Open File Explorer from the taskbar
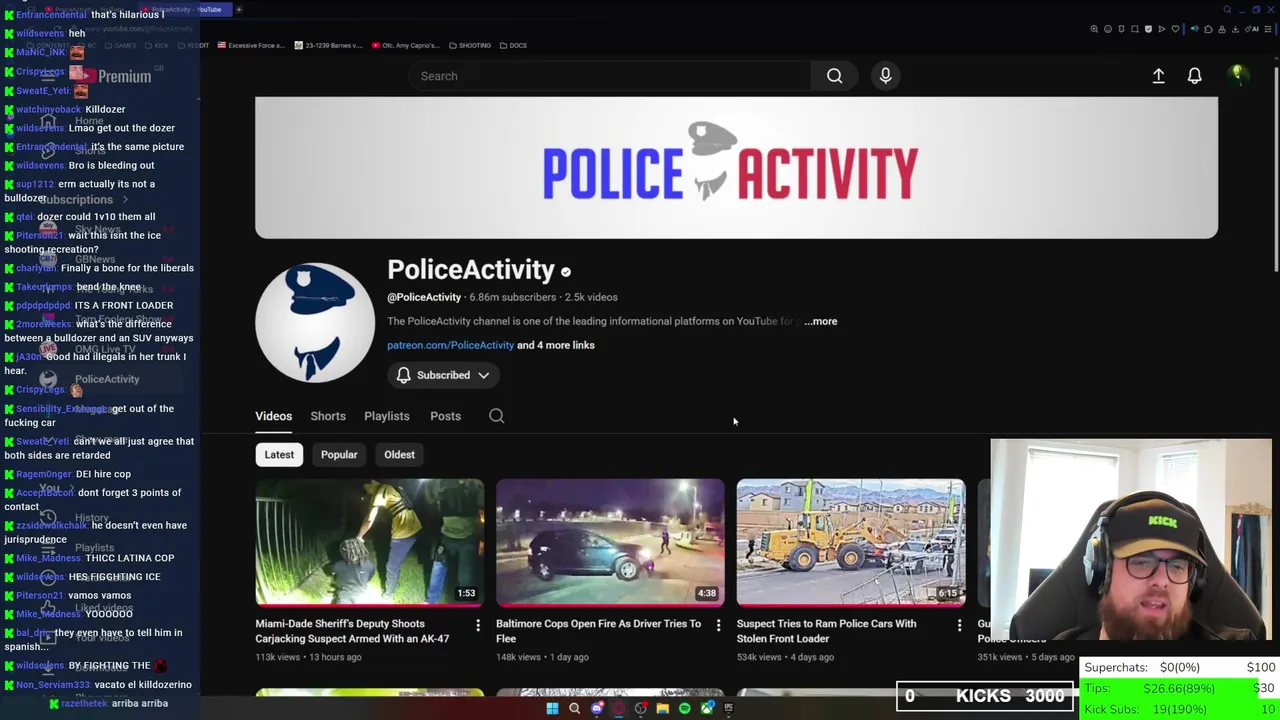The width and height of the screenshot is (1280, 720). tap(662, 708)
